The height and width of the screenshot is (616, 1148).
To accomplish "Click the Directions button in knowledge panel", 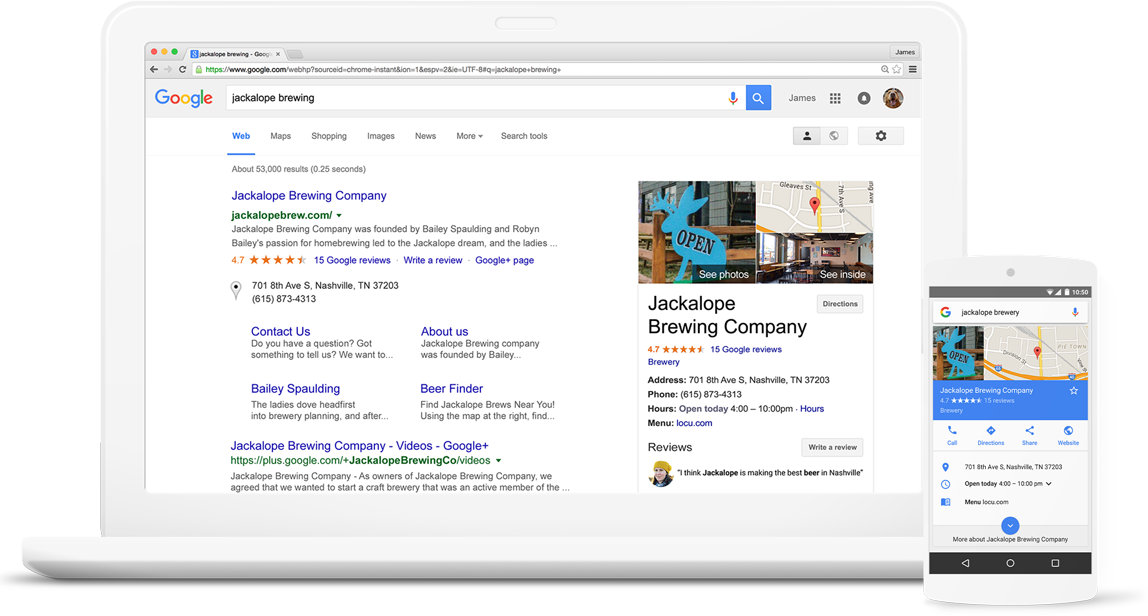I will tap(839, 304).
